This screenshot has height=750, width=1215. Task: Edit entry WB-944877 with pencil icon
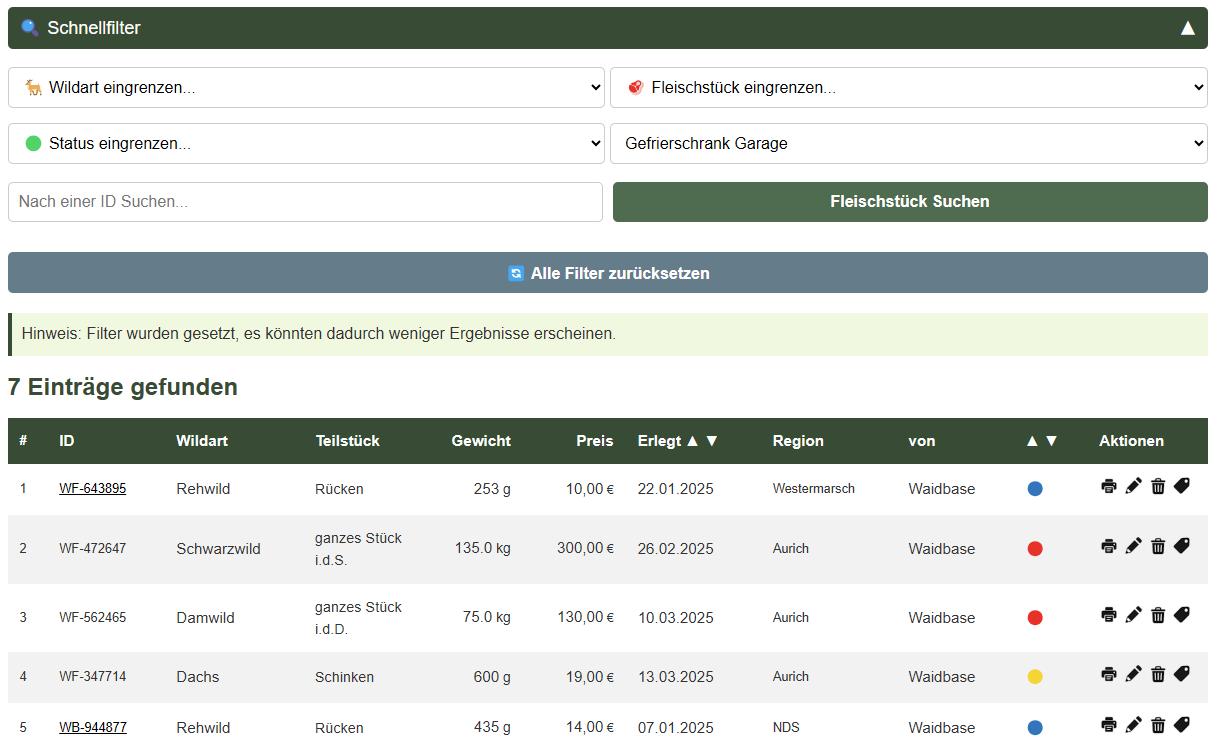pyautogui.click(x=1133, y=725)
